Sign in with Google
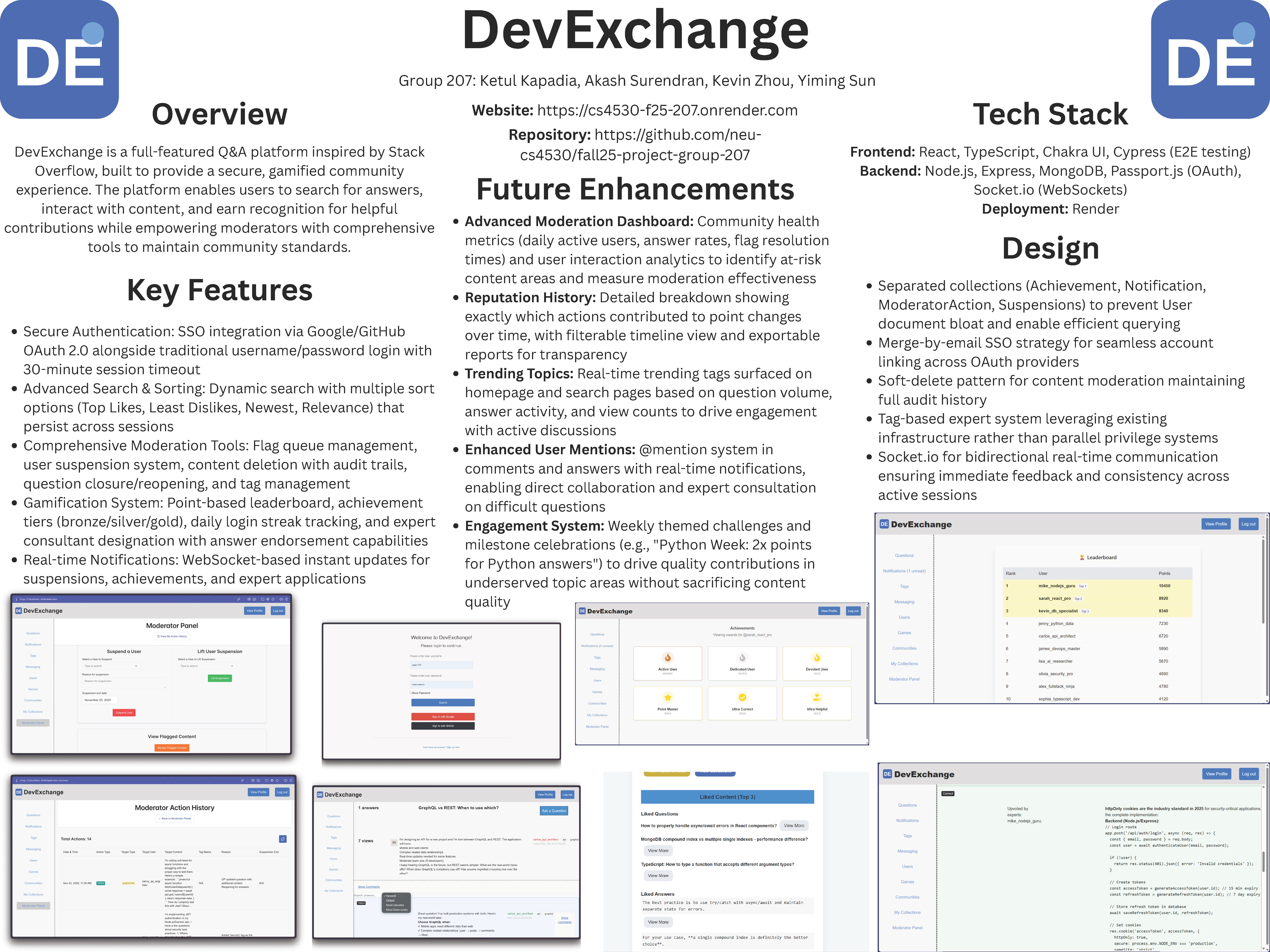Screen dimensions: 1270x952 coord(443,717)
